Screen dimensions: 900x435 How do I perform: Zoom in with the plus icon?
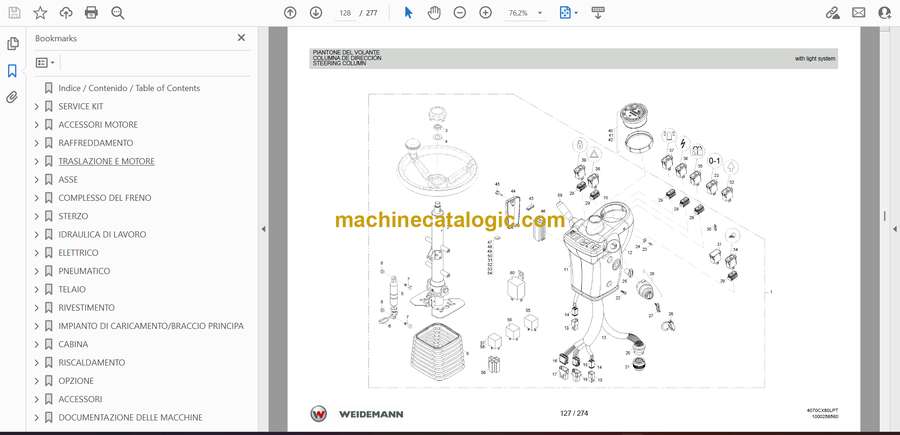(486, 13)
